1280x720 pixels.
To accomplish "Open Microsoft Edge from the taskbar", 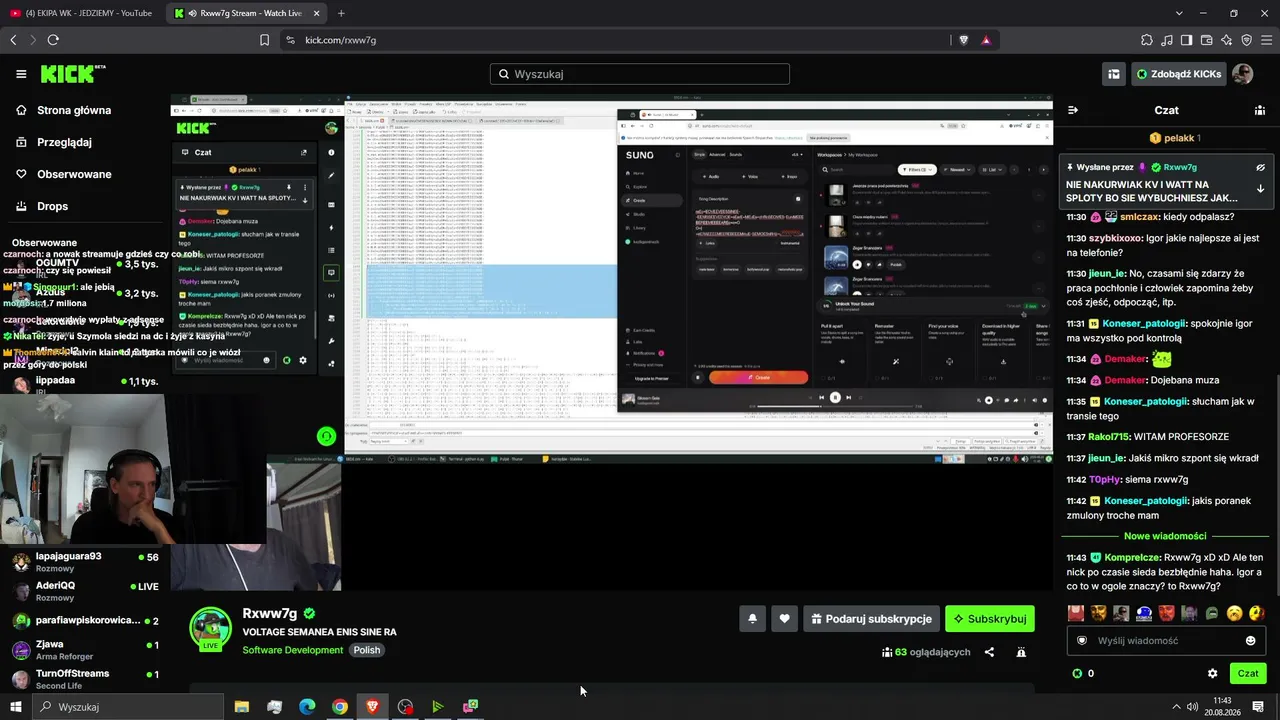I will pyautogui.click(x=307, y=707).
